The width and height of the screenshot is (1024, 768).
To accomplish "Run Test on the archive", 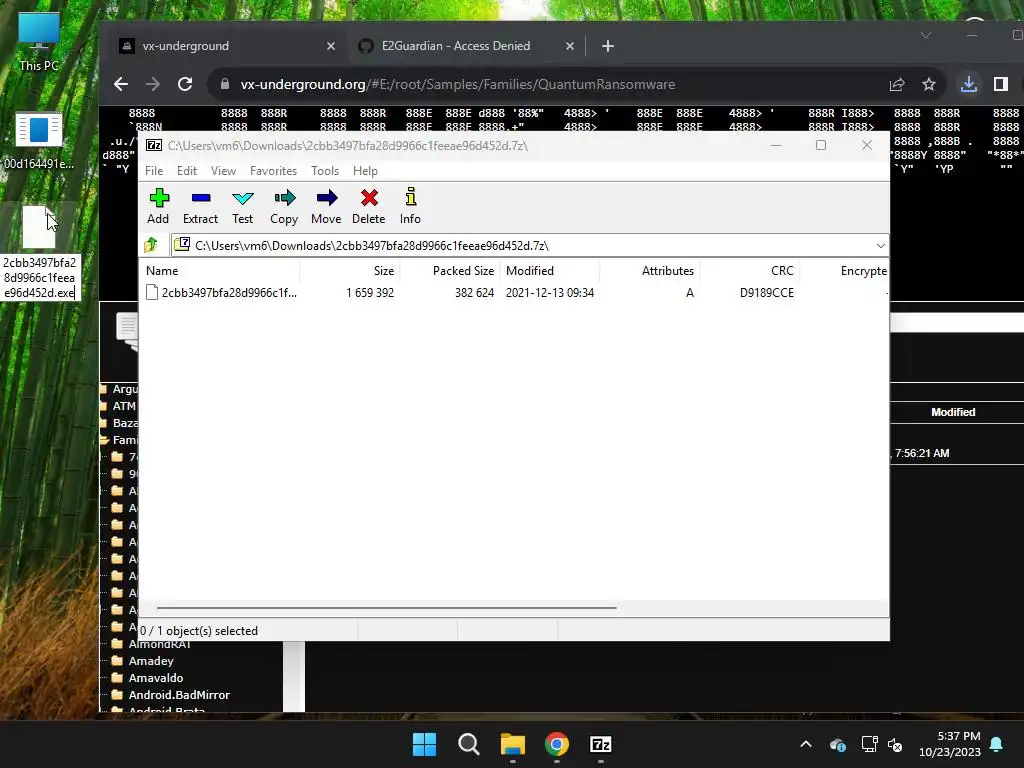I will [x=242, y=206].
